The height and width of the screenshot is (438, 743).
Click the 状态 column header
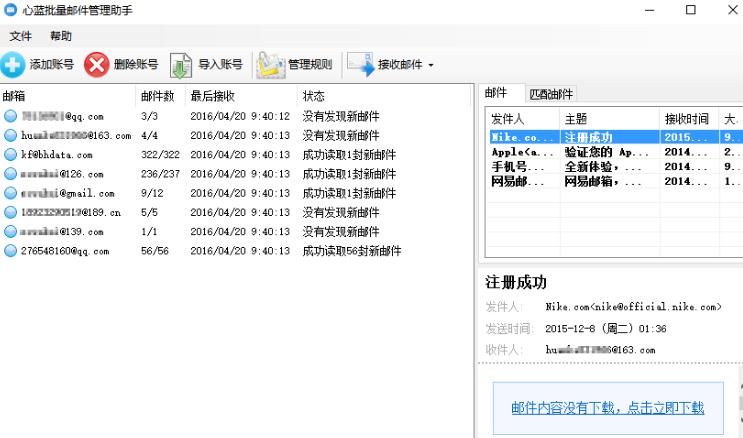point(313,96)
